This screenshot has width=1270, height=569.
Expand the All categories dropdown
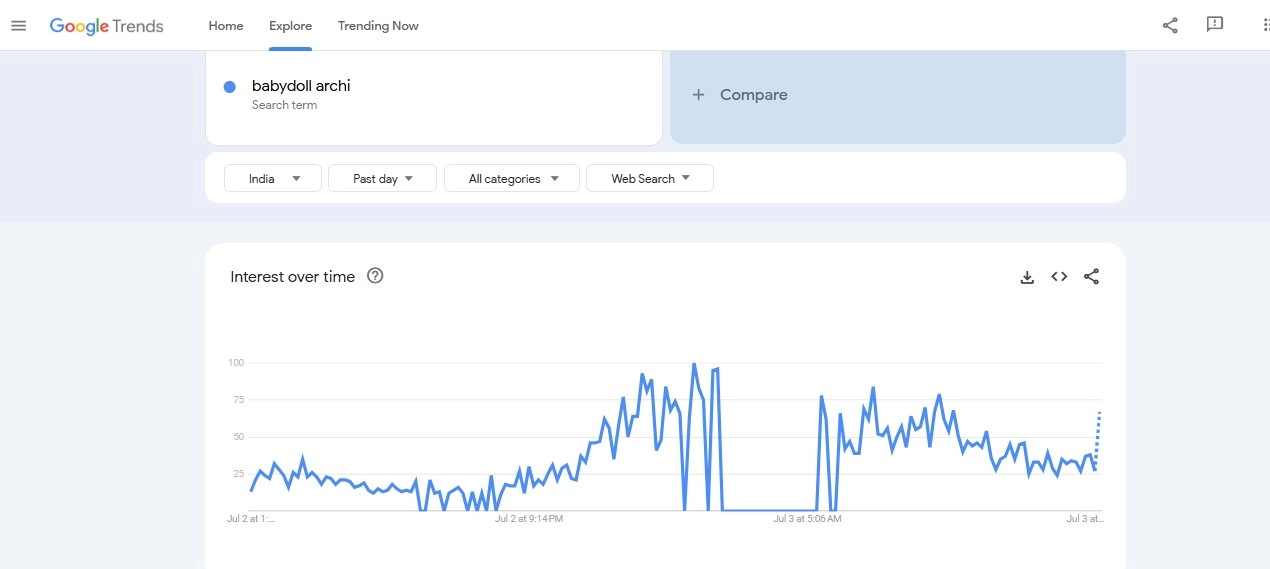tap(512, 179)
